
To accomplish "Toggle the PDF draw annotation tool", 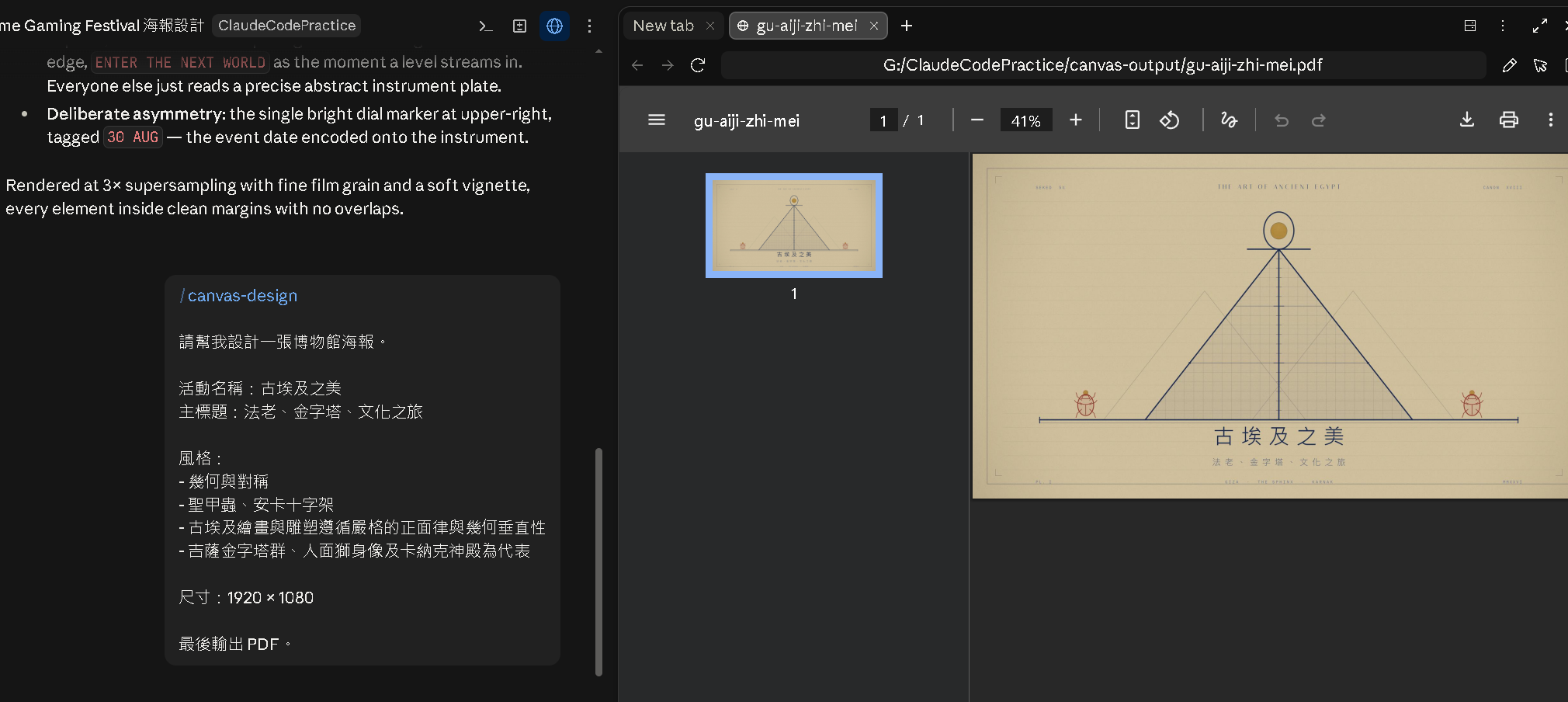I will coord(1229,120).
